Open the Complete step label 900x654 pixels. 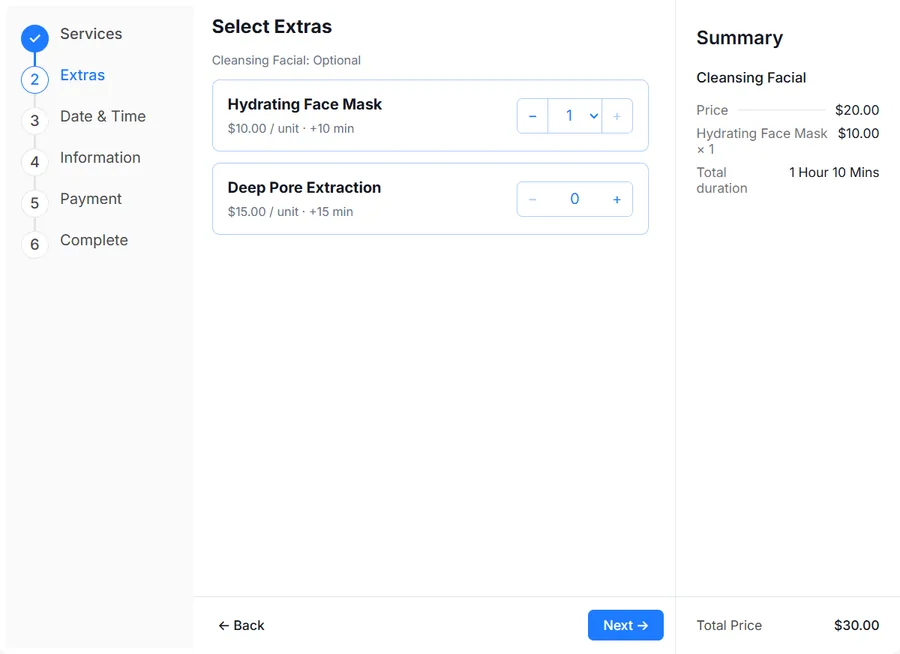coord(94,240)
